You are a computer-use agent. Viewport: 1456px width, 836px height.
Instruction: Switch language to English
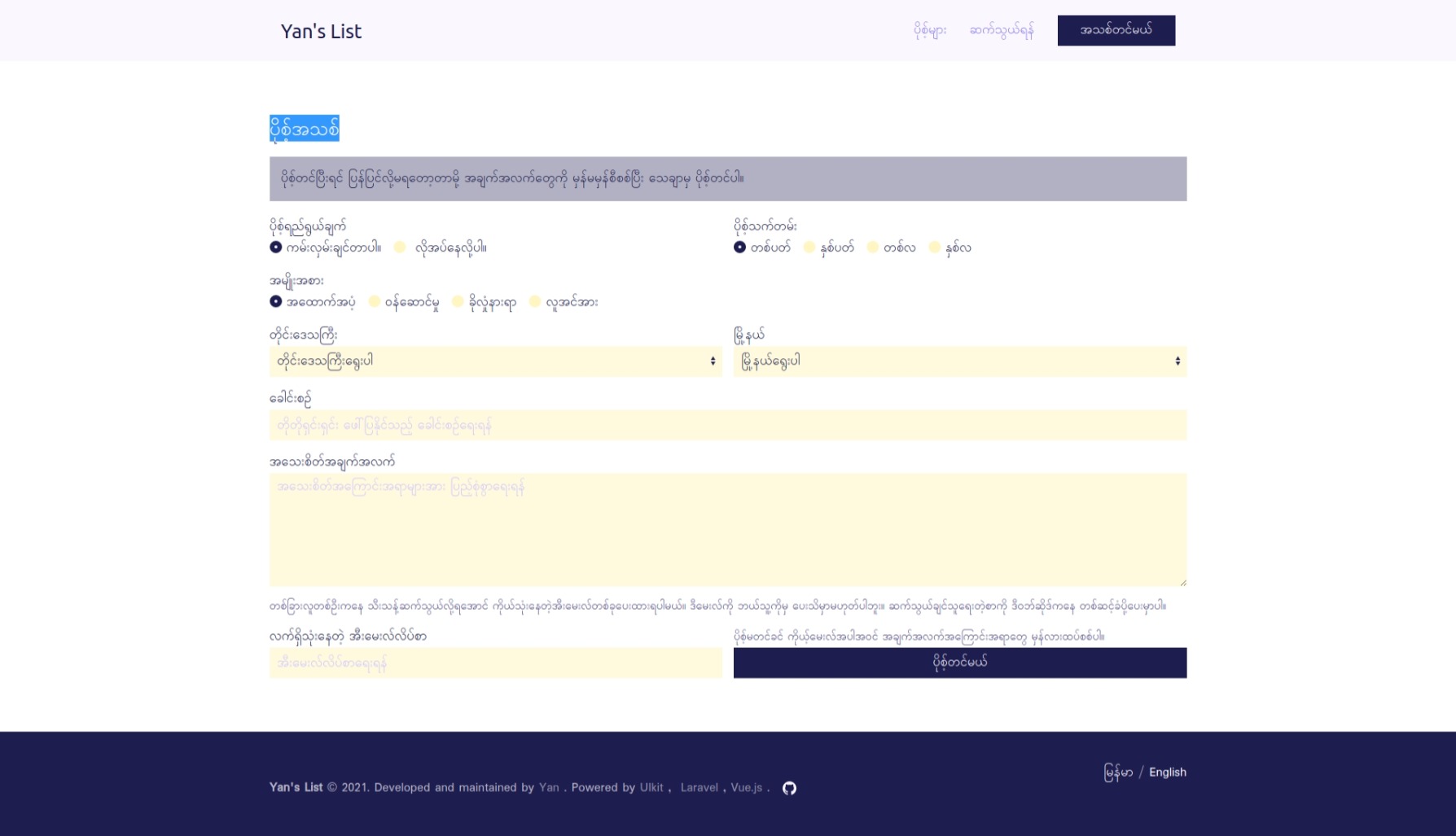pos(1168,773)
